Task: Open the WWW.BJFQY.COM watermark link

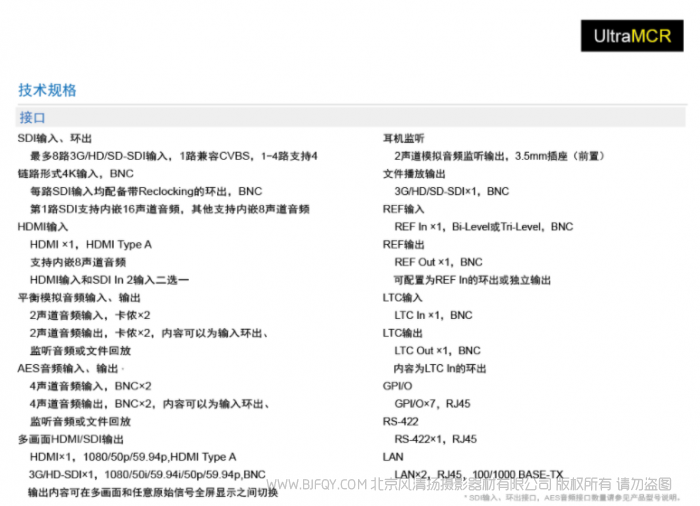Action: click(318, 485)
